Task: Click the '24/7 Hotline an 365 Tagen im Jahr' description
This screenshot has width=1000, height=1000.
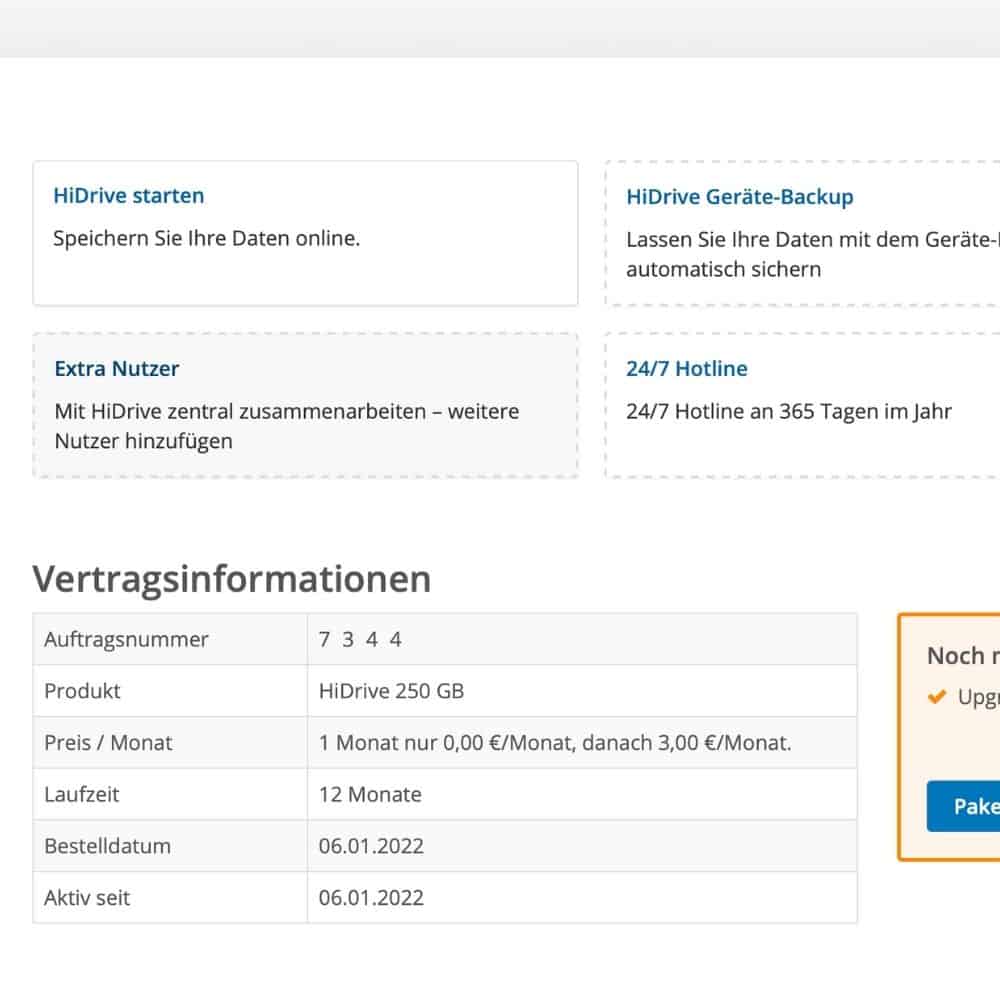Action: tap(789, 411)
